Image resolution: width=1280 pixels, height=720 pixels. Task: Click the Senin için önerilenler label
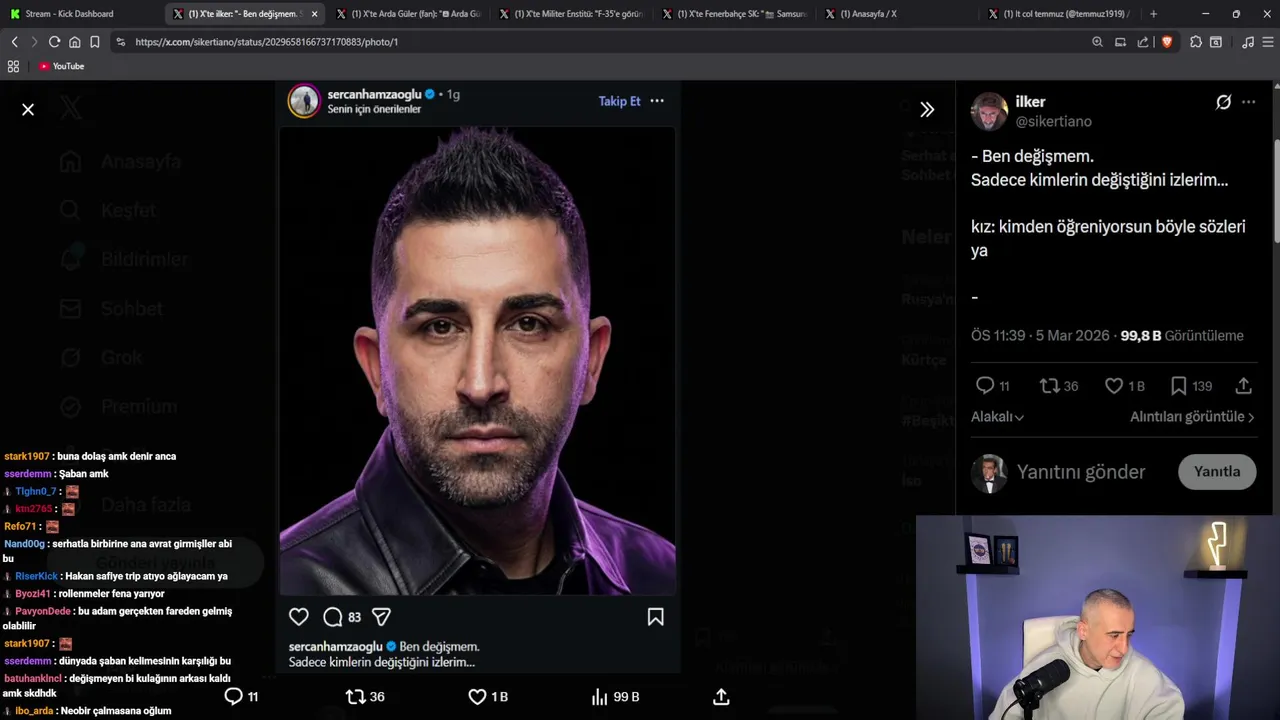point(374,109)
